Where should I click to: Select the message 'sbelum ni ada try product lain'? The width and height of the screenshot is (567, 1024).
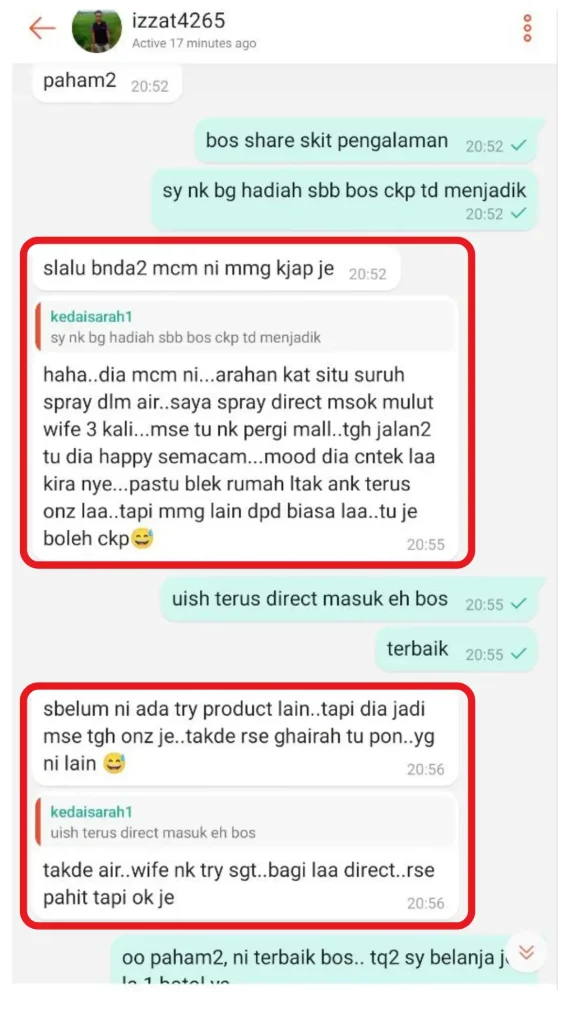[x=244, y=737]
